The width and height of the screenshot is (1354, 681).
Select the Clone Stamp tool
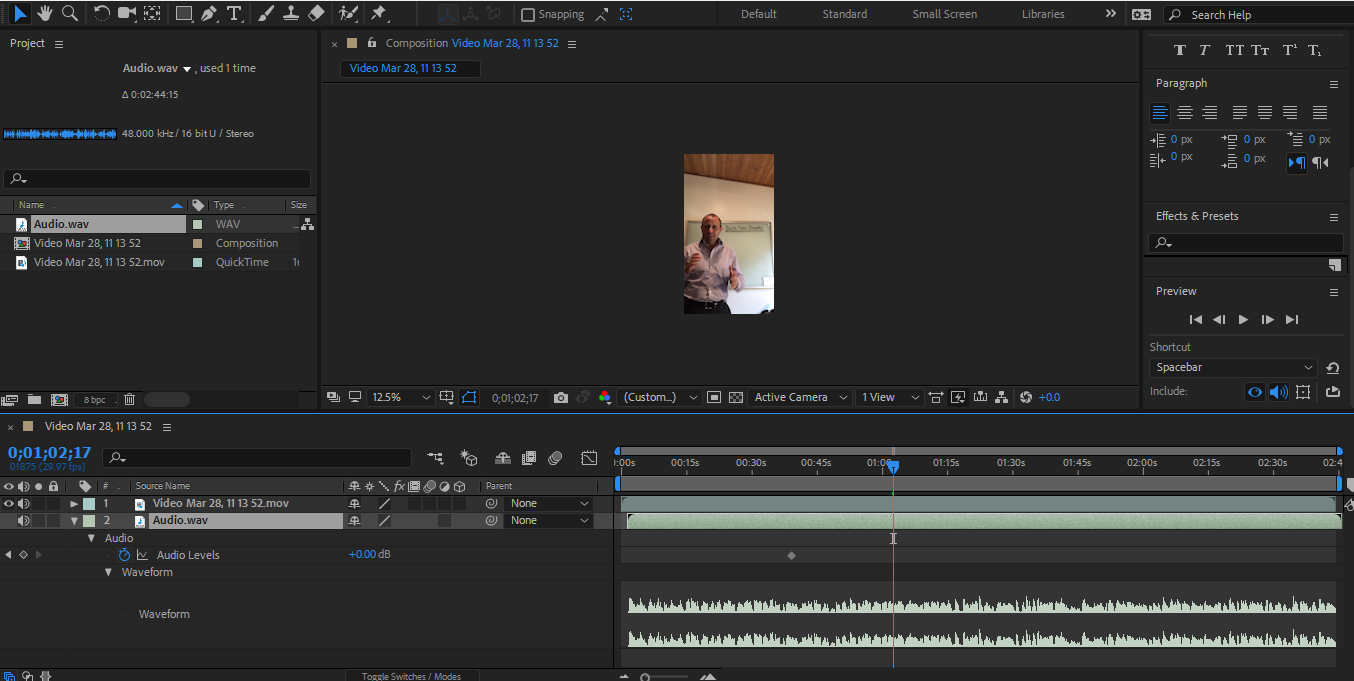(x=291, y=13)
